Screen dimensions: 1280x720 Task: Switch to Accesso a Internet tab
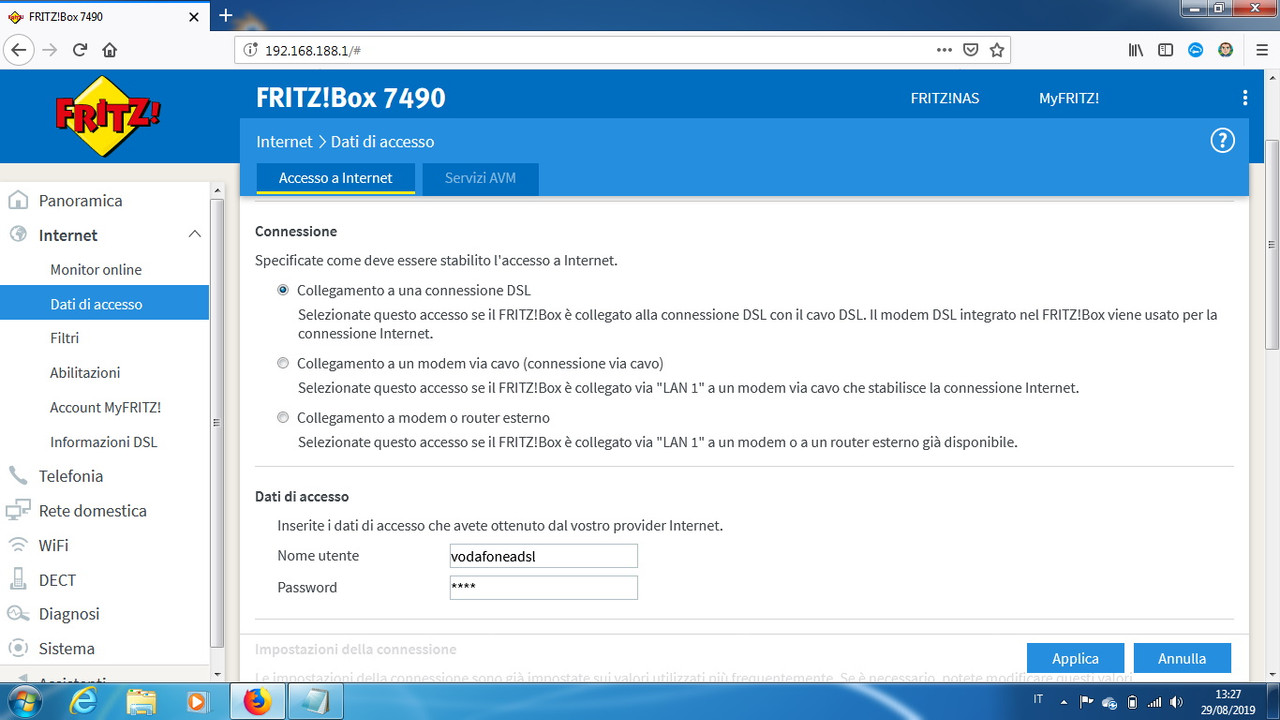(x=335, y=178)
